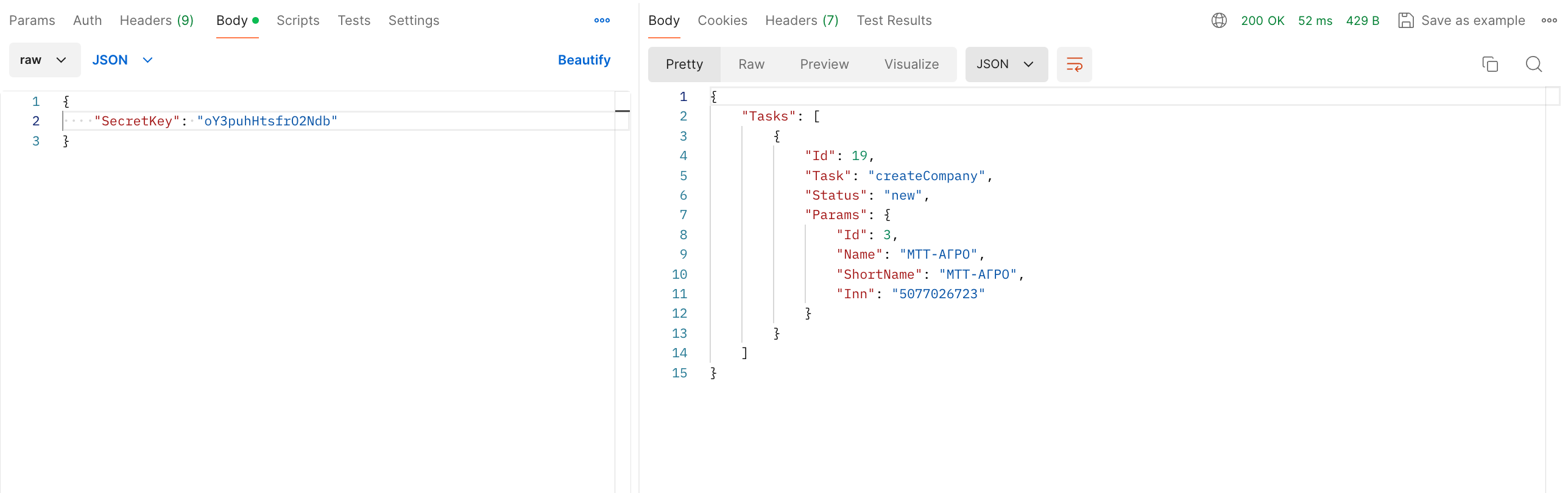Copy response body using the copy icon

coord(1490,65)
